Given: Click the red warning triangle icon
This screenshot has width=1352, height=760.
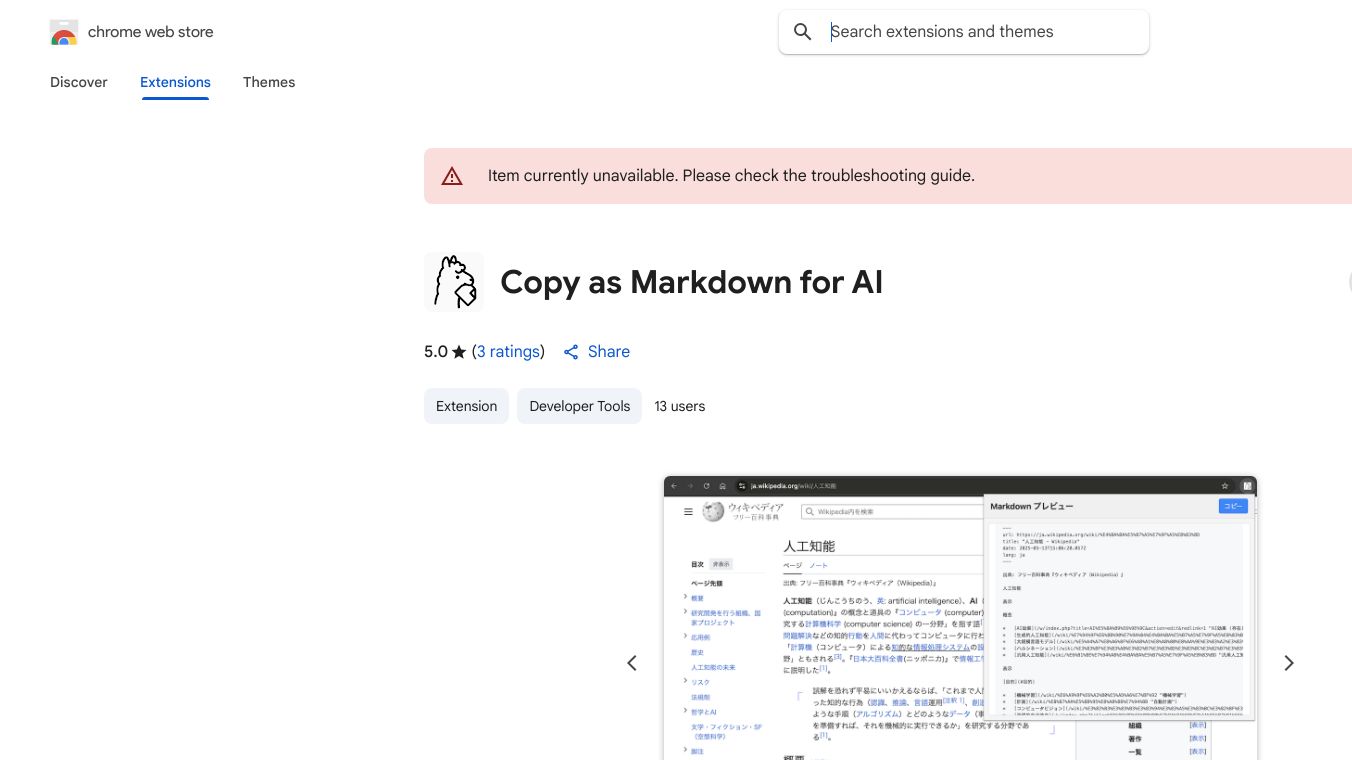Looking at the screenshot, I should point(452,176).
